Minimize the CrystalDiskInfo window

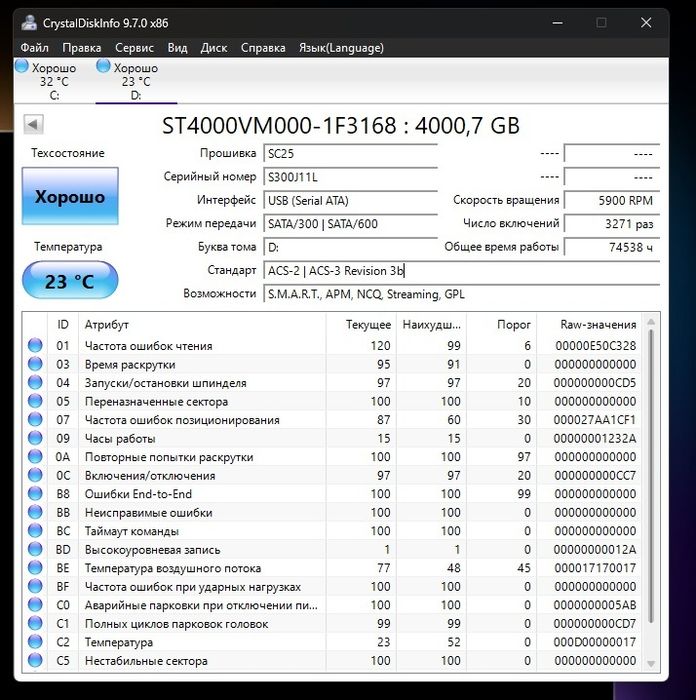[x=558, y=22]
